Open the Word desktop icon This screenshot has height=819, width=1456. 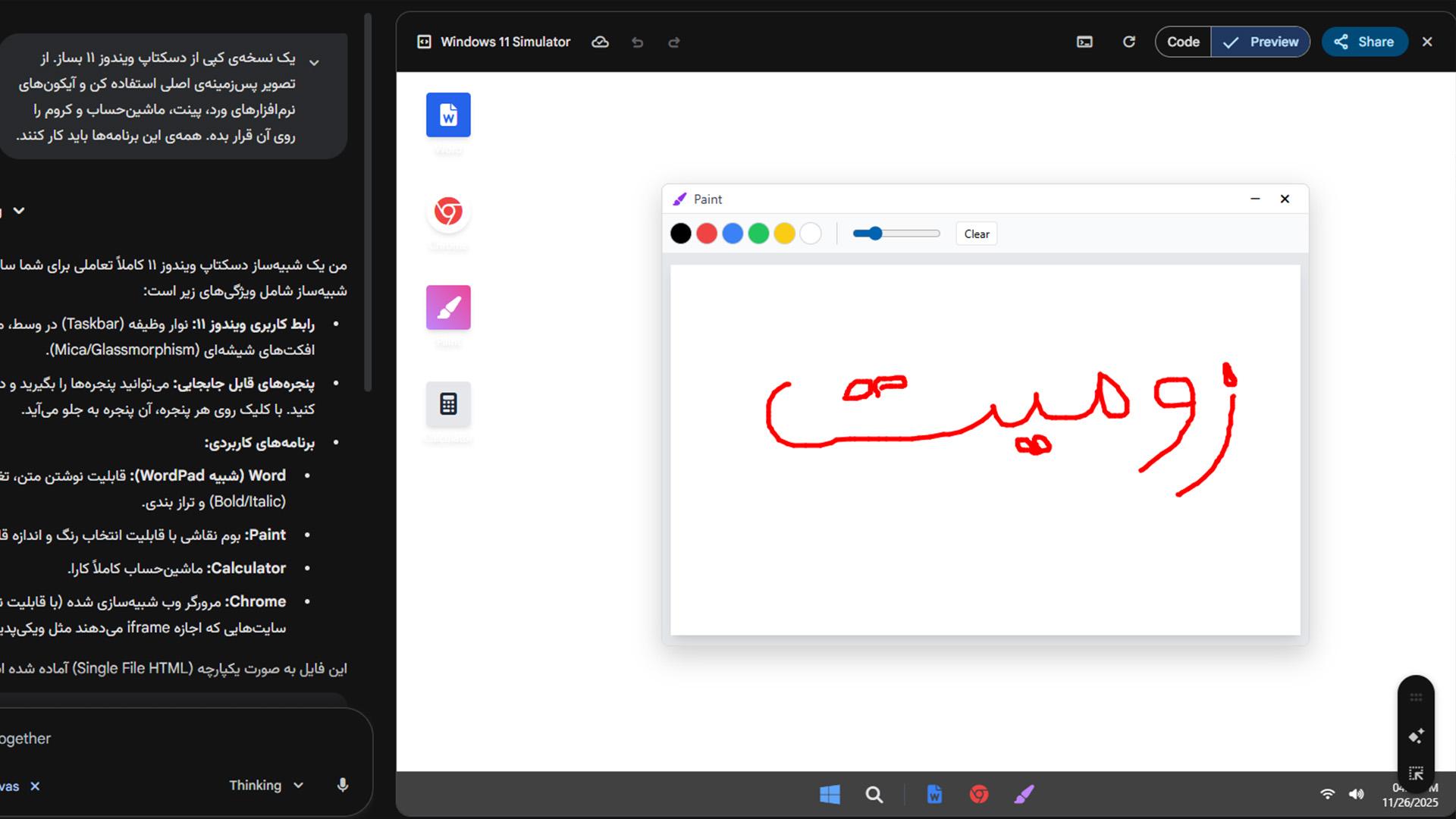[x=448, y=115]
